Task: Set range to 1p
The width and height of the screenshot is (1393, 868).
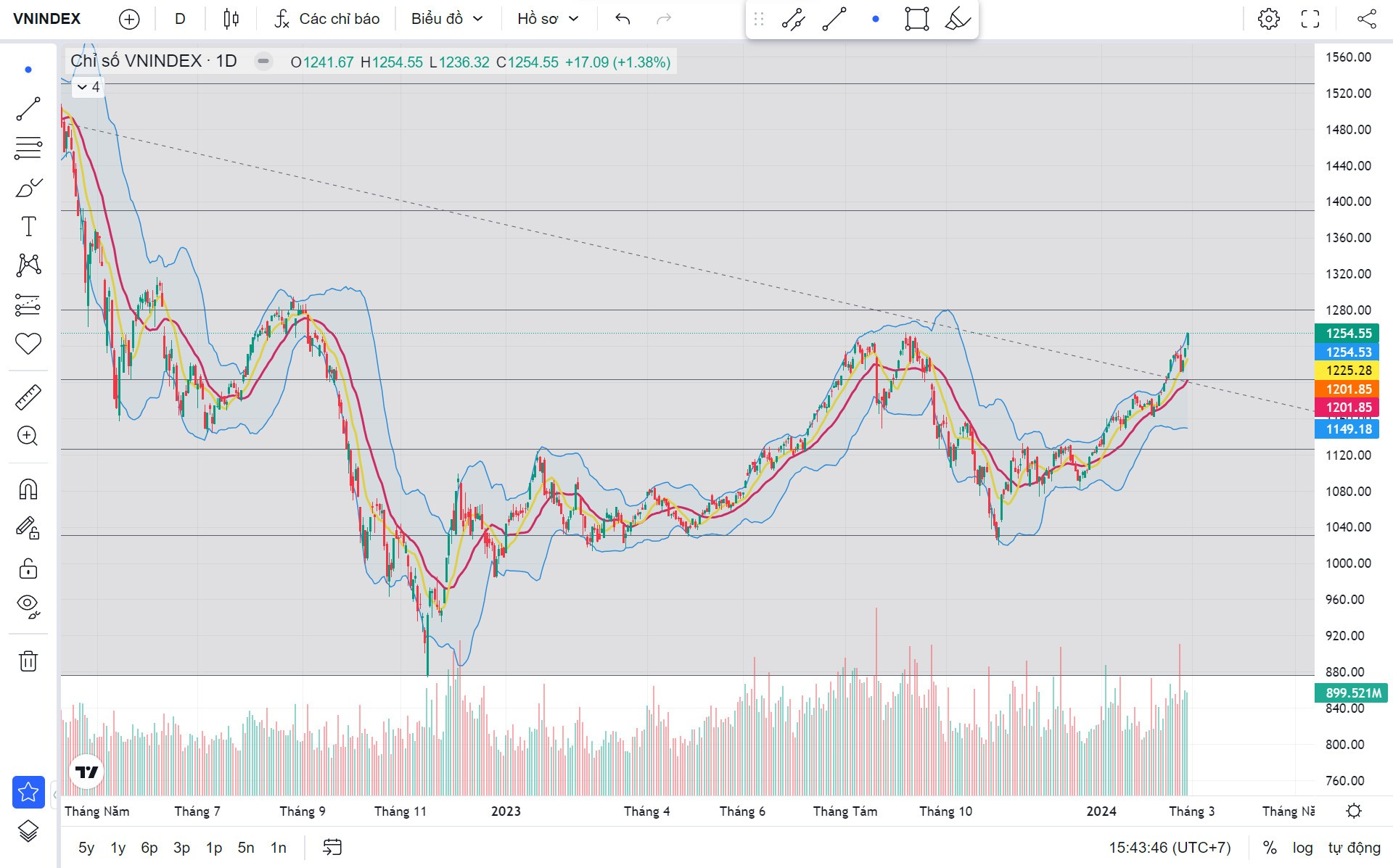Action: tap(214, 848)
